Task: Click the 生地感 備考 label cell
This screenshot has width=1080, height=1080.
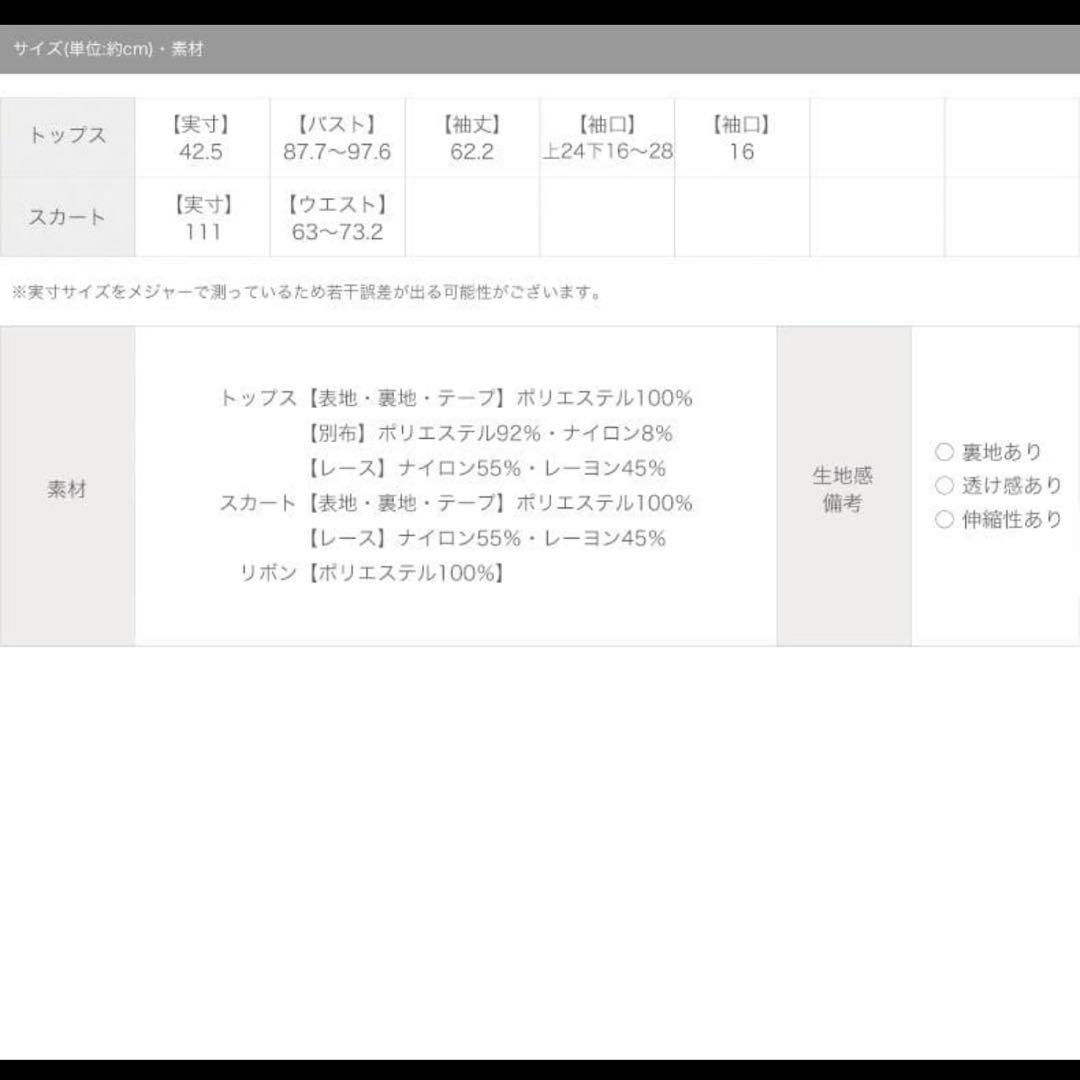Action: (843, 489)
